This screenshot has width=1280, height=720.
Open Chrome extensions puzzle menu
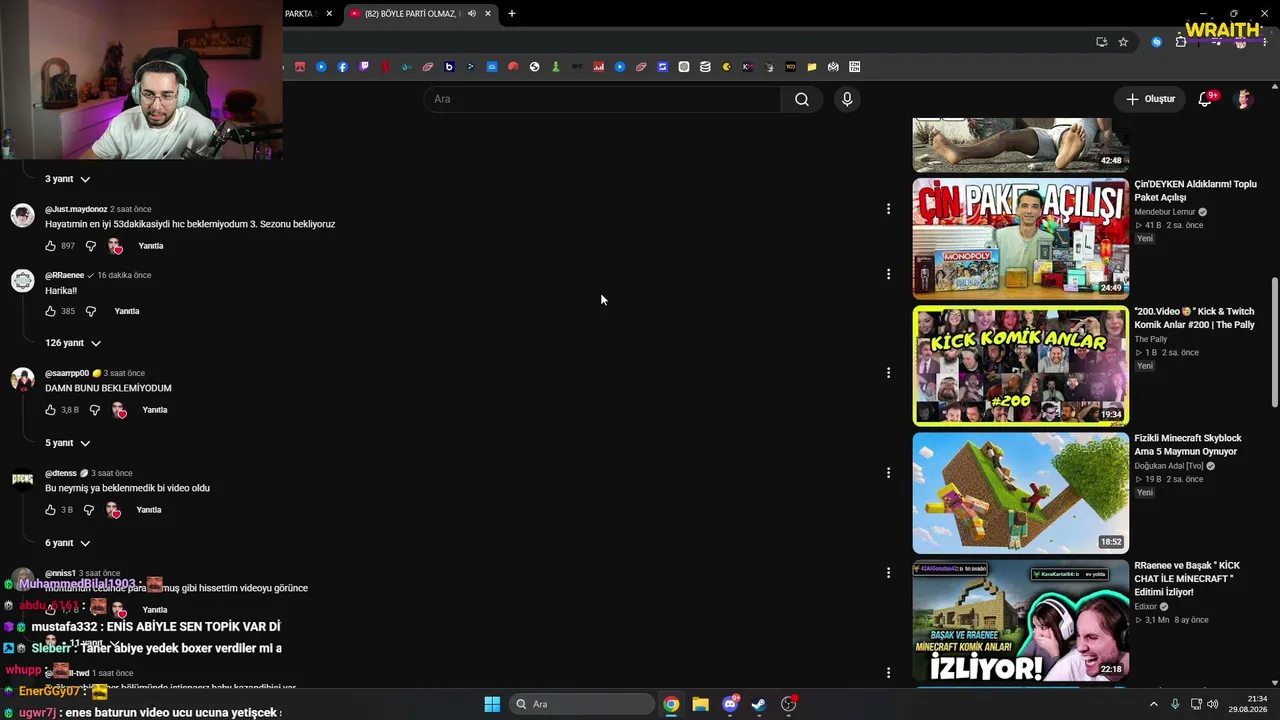coord(1181,42)
